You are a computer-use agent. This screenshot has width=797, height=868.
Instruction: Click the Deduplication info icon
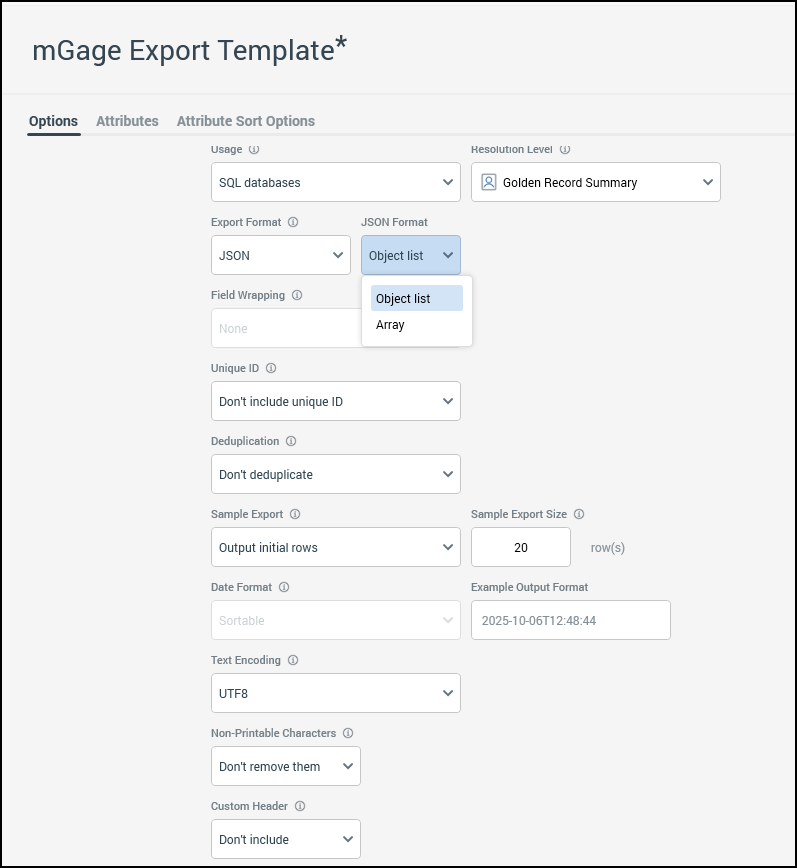pos(291,442)
